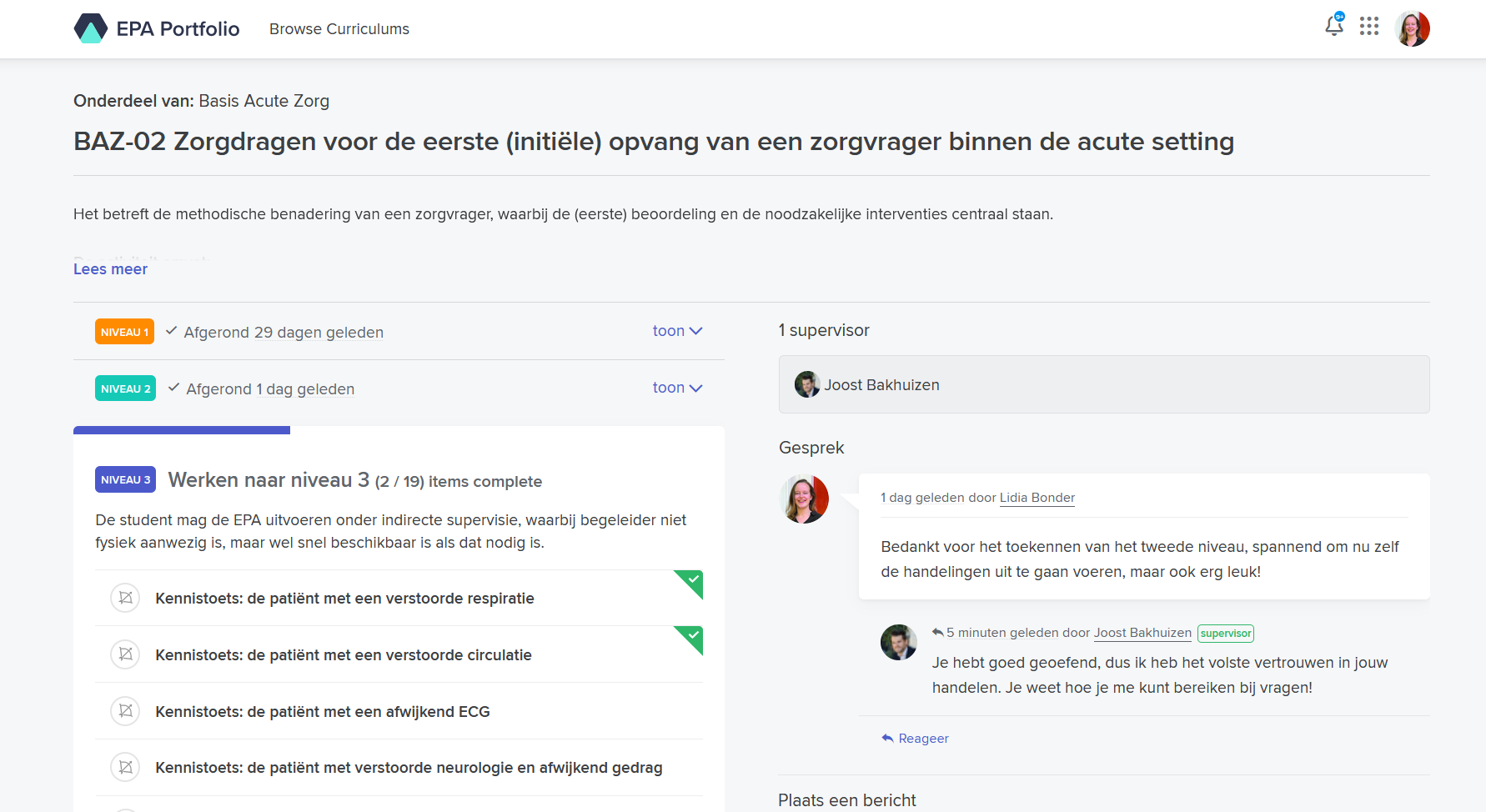
Task: Click the NIVEAU 2 green badge
Action: point(125,388)
